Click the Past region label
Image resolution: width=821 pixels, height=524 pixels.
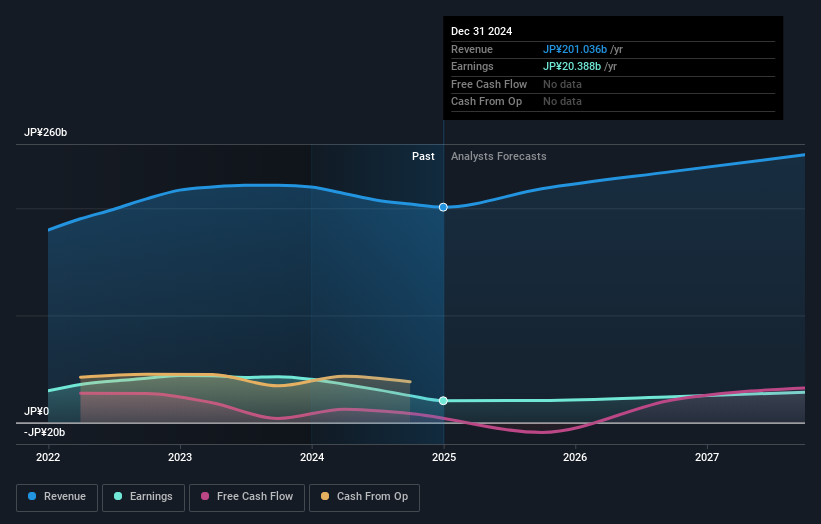[423, 157]
